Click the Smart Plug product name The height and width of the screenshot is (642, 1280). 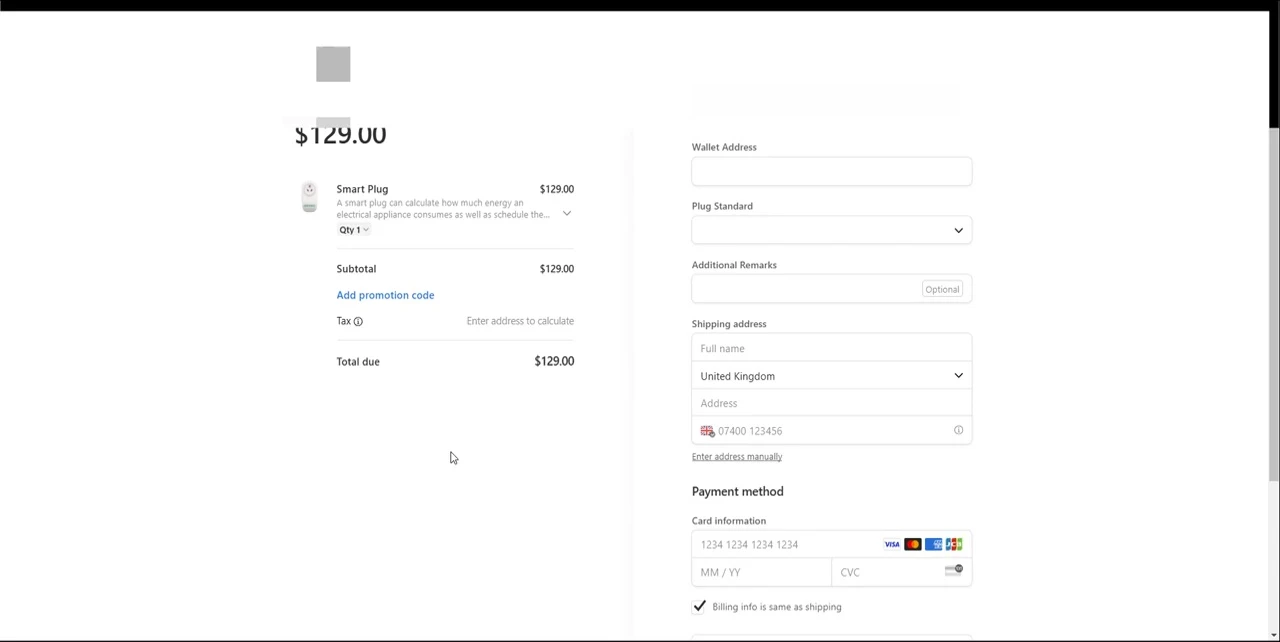362,189
